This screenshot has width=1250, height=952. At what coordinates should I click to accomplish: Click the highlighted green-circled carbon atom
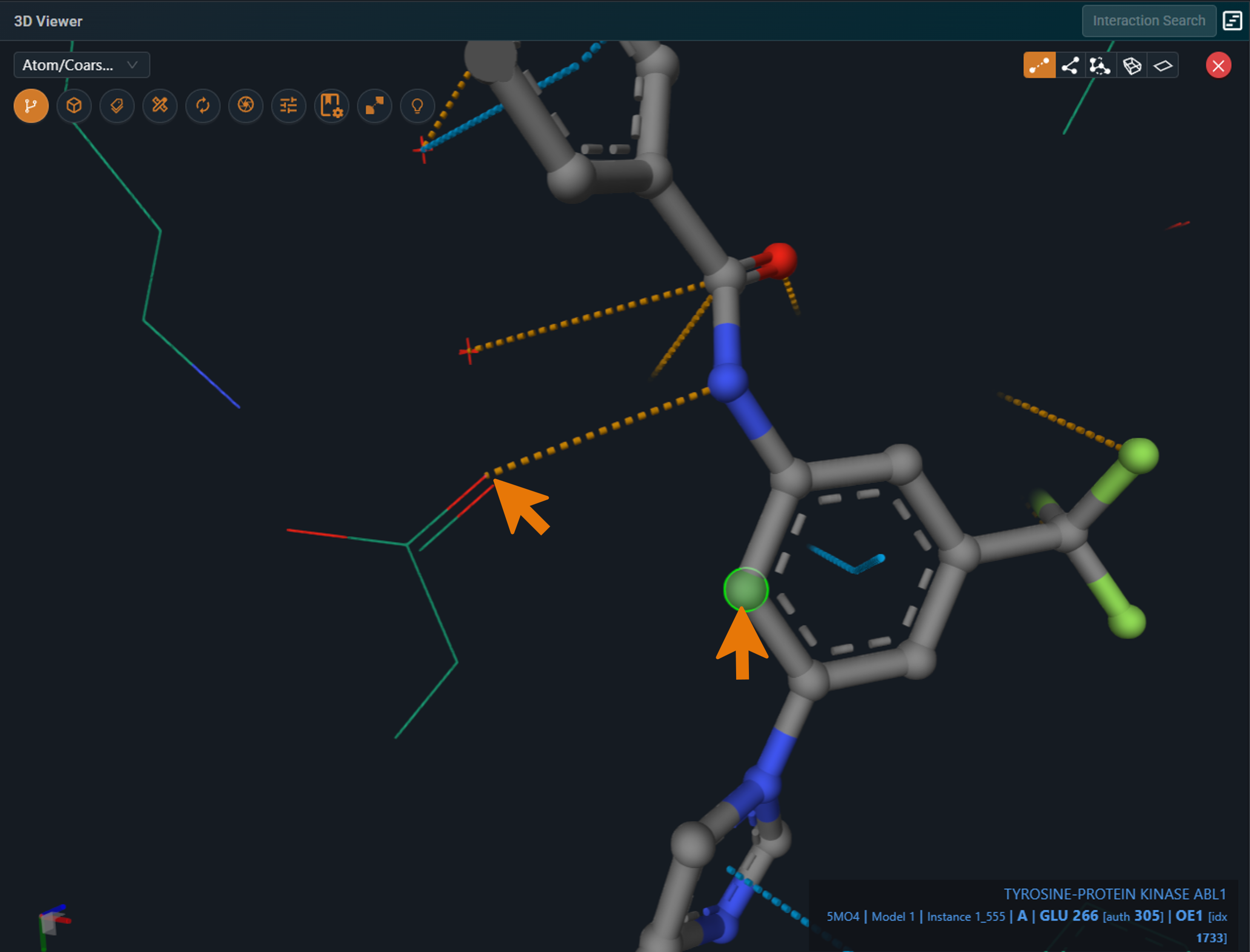point(745,589)
